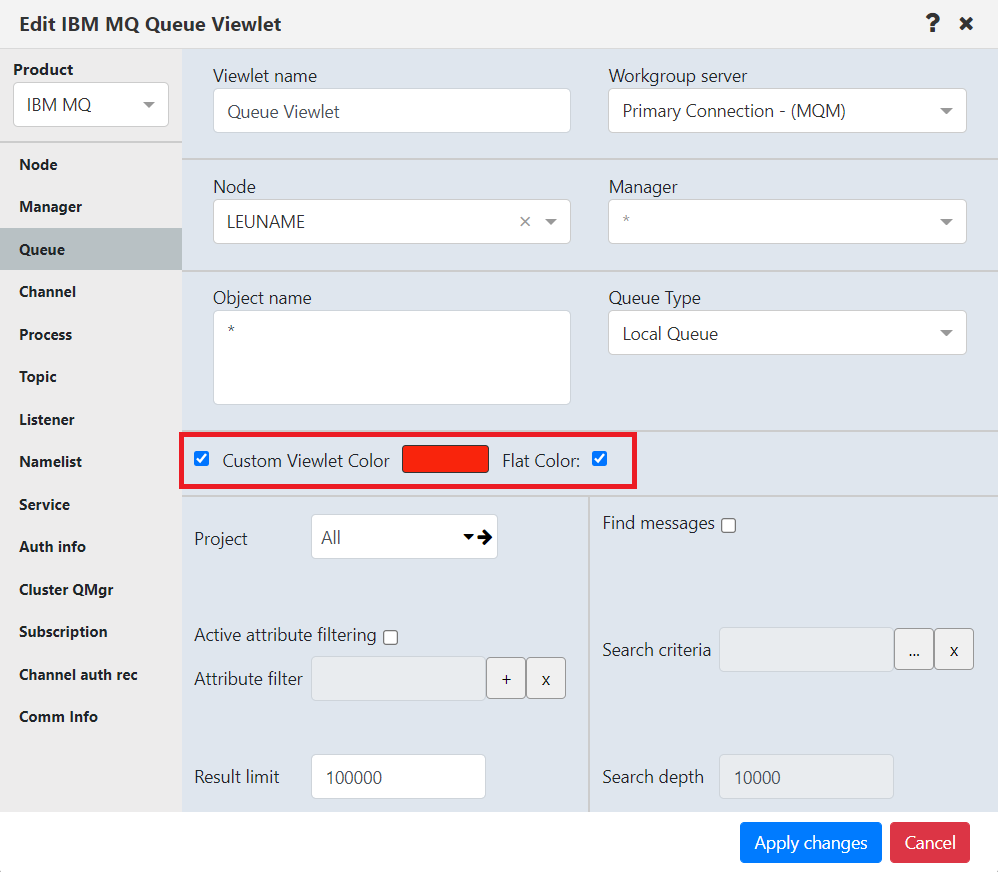The width and height of the screenshot is (998, 872).
Task: Expand the Manager dropdown
Action: (787, 222)
